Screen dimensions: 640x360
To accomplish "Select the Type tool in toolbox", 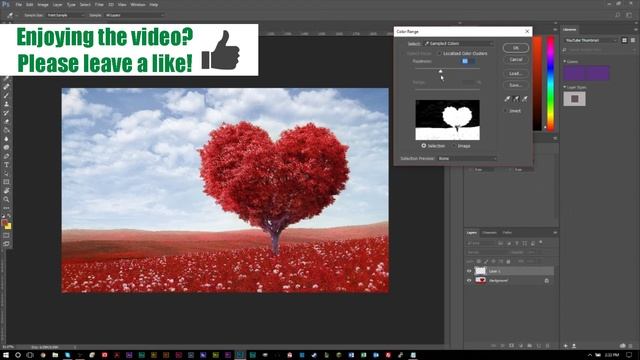I will point(6,165).
